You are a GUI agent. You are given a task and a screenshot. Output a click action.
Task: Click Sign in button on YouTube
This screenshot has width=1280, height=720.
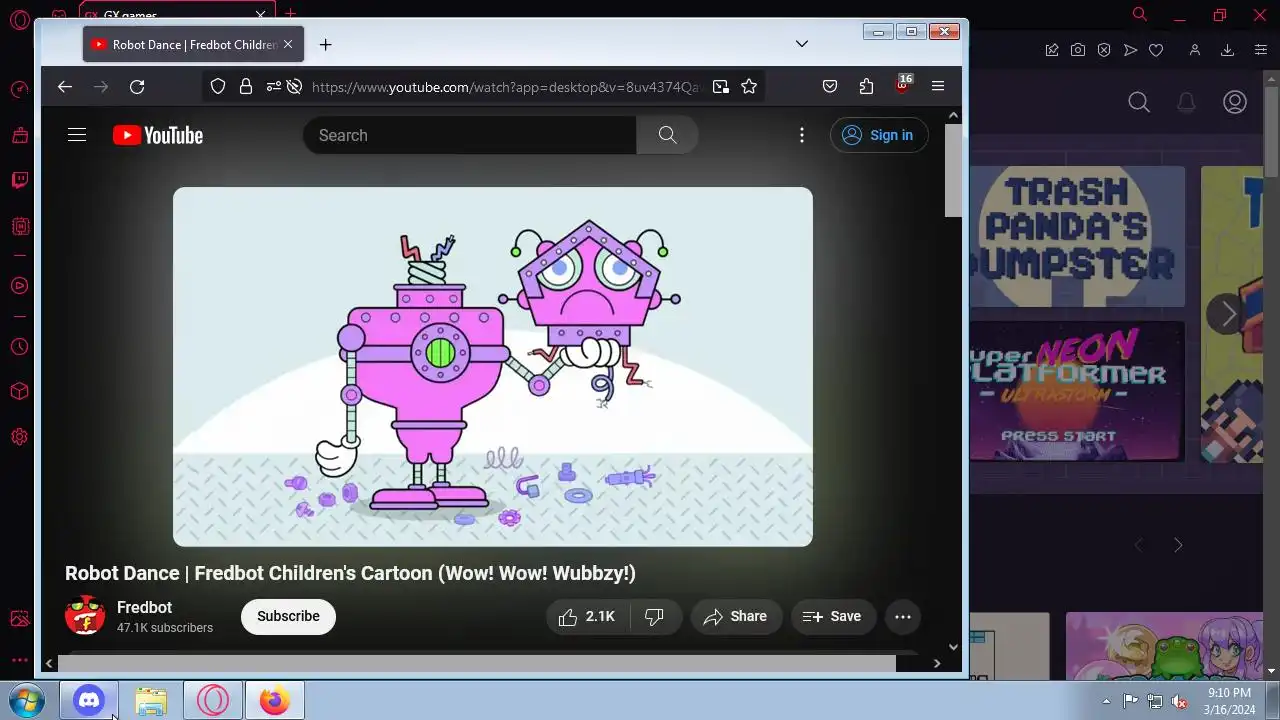pyautogui.click(x=879, y=135)
